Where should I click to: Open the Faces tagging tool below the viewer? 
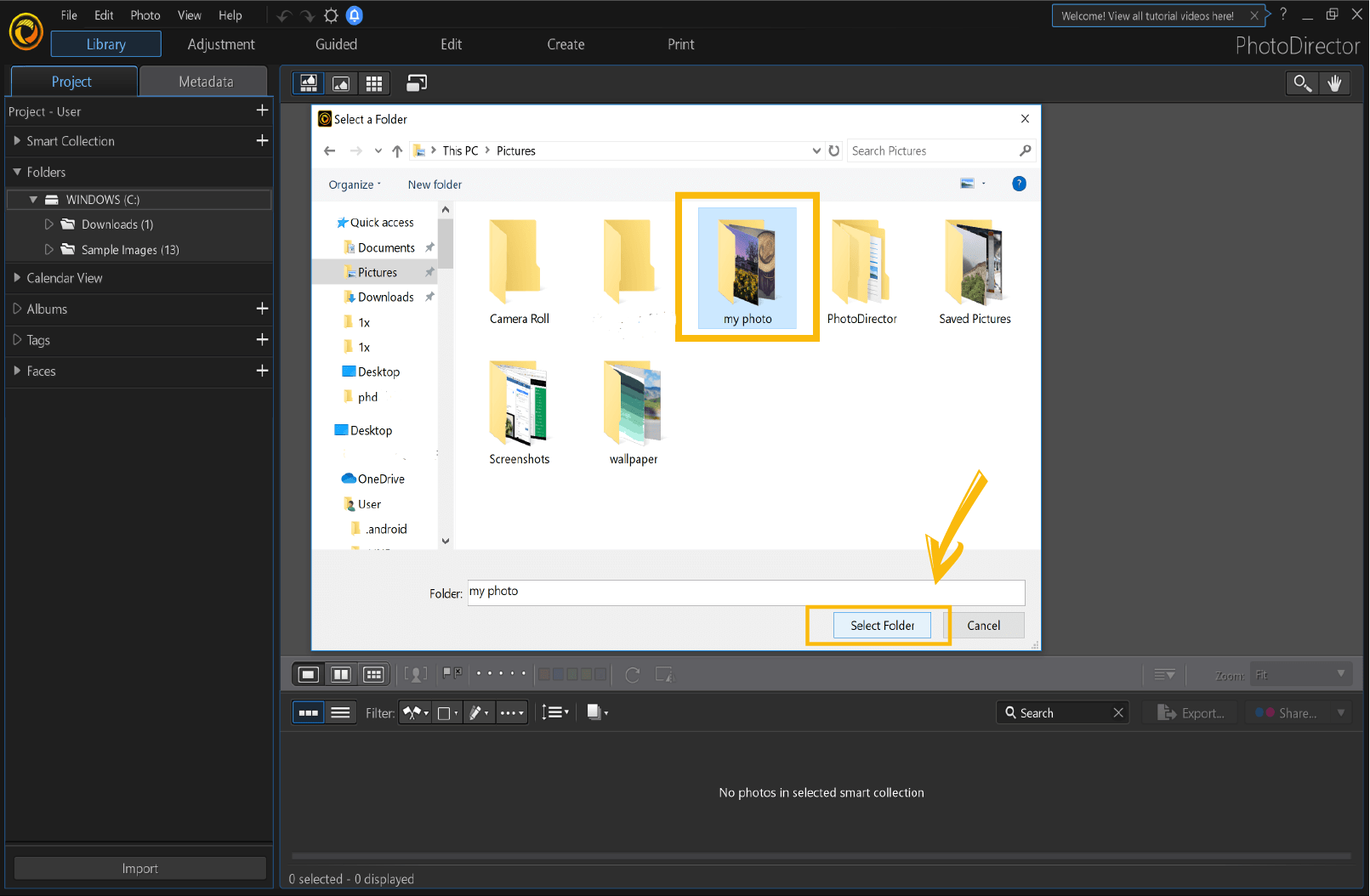pos(416,673)
